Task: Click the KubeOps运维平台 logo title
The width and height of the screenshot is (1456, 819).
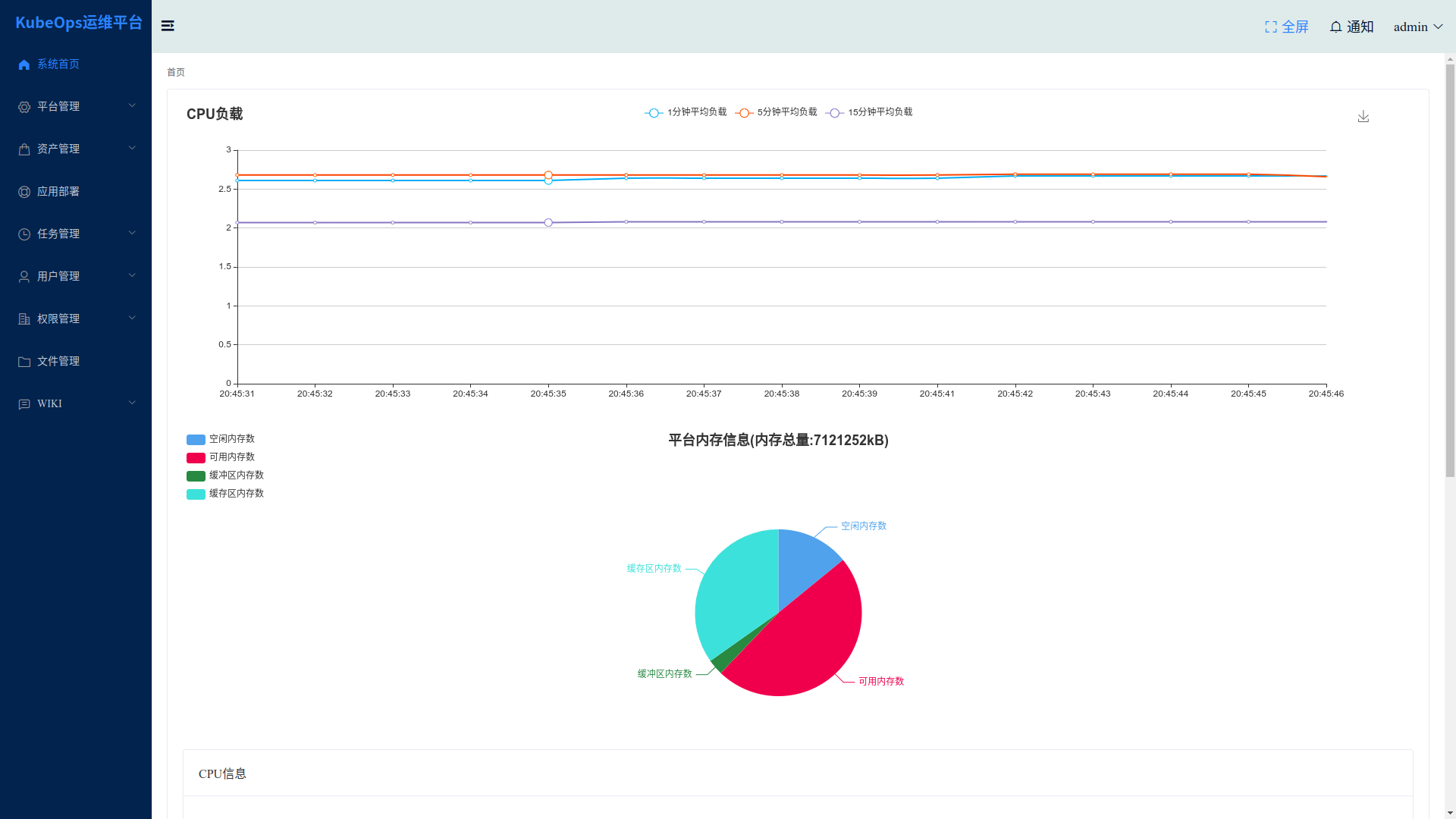Action: pyautogui.click(x=79, y=23)
